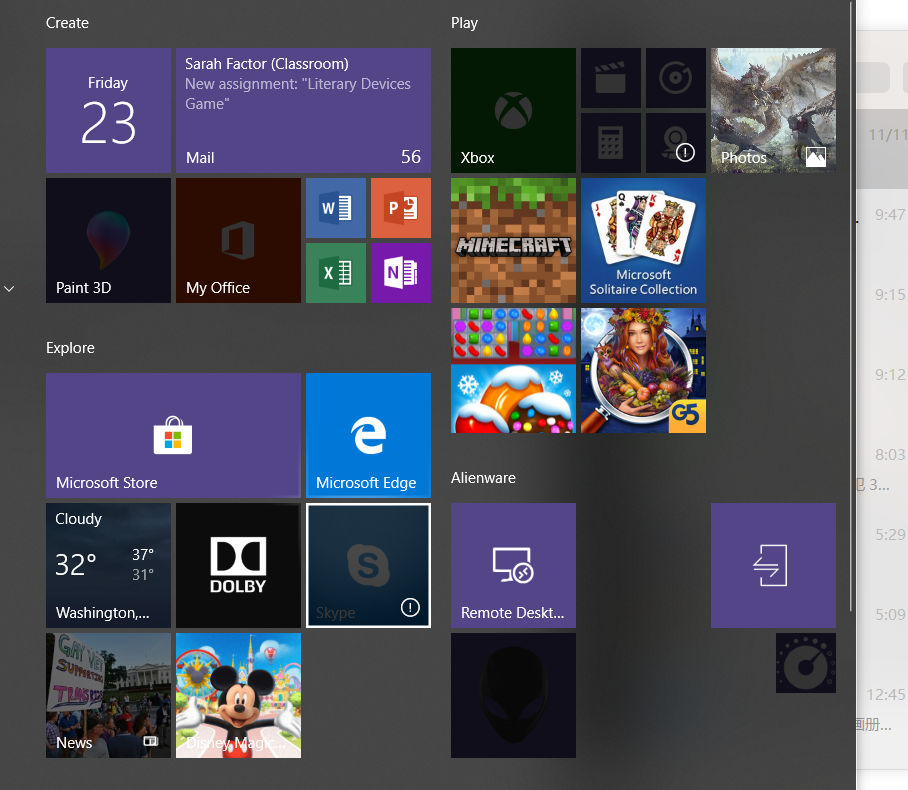Expand the chevron at left edge

tap(9, 288)
